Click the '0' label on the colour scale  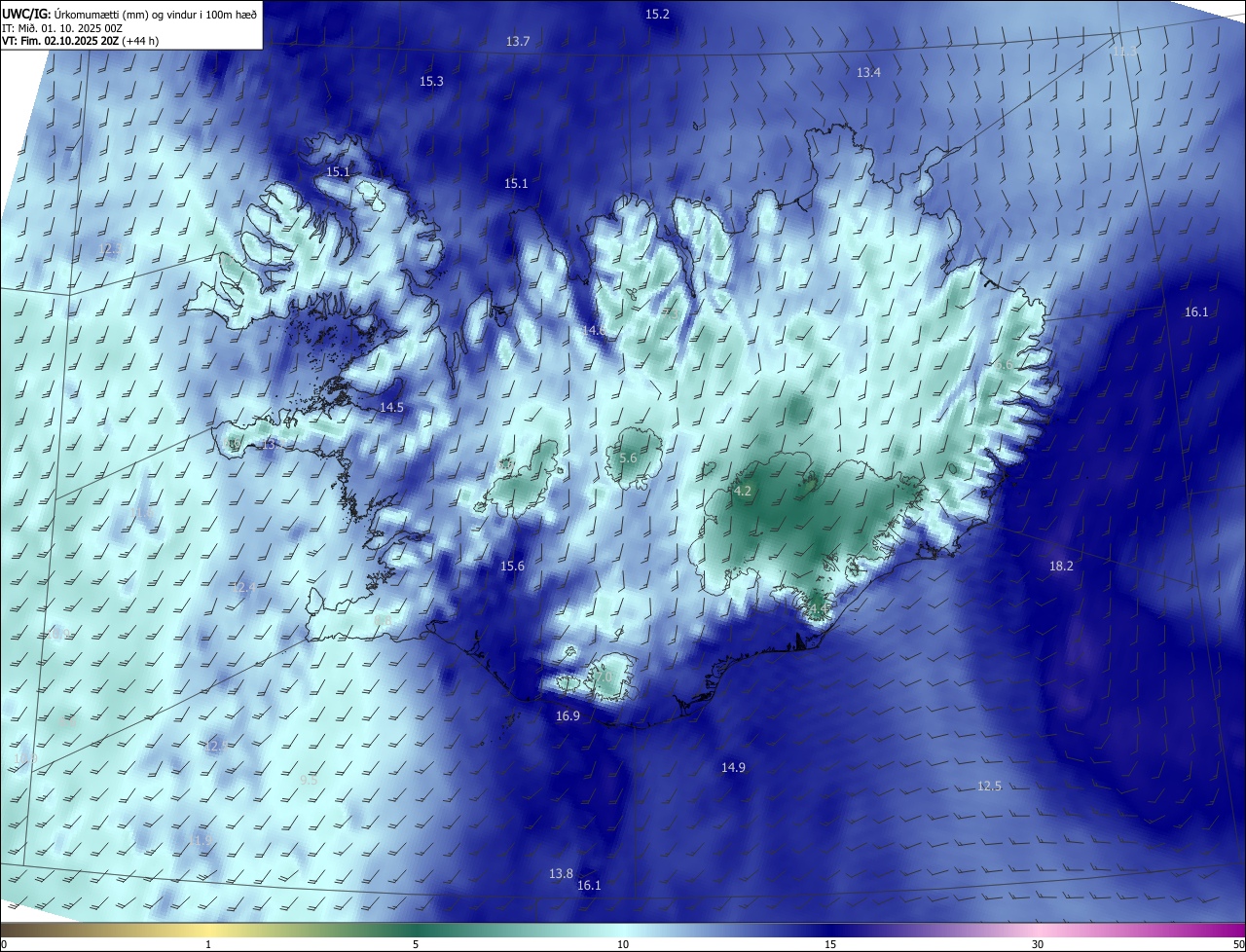pyautogui.click(x=4, y=944)
